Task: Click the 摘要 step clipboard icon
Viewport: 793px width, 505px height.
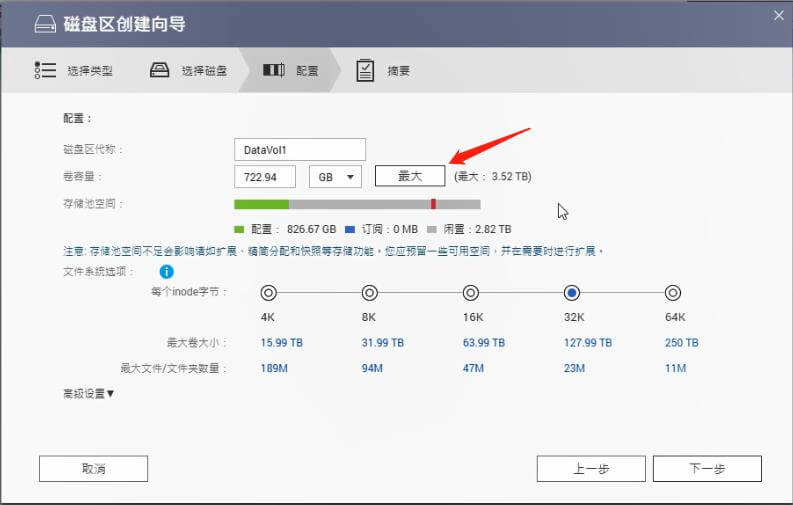Action: tap(365, 70)
